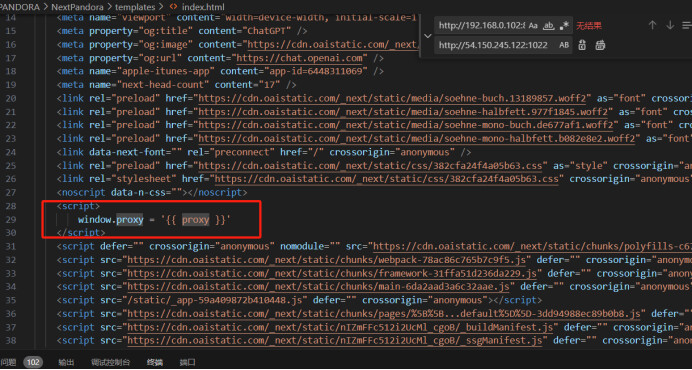Click the 102 problems count badge

tap(34, 362)
